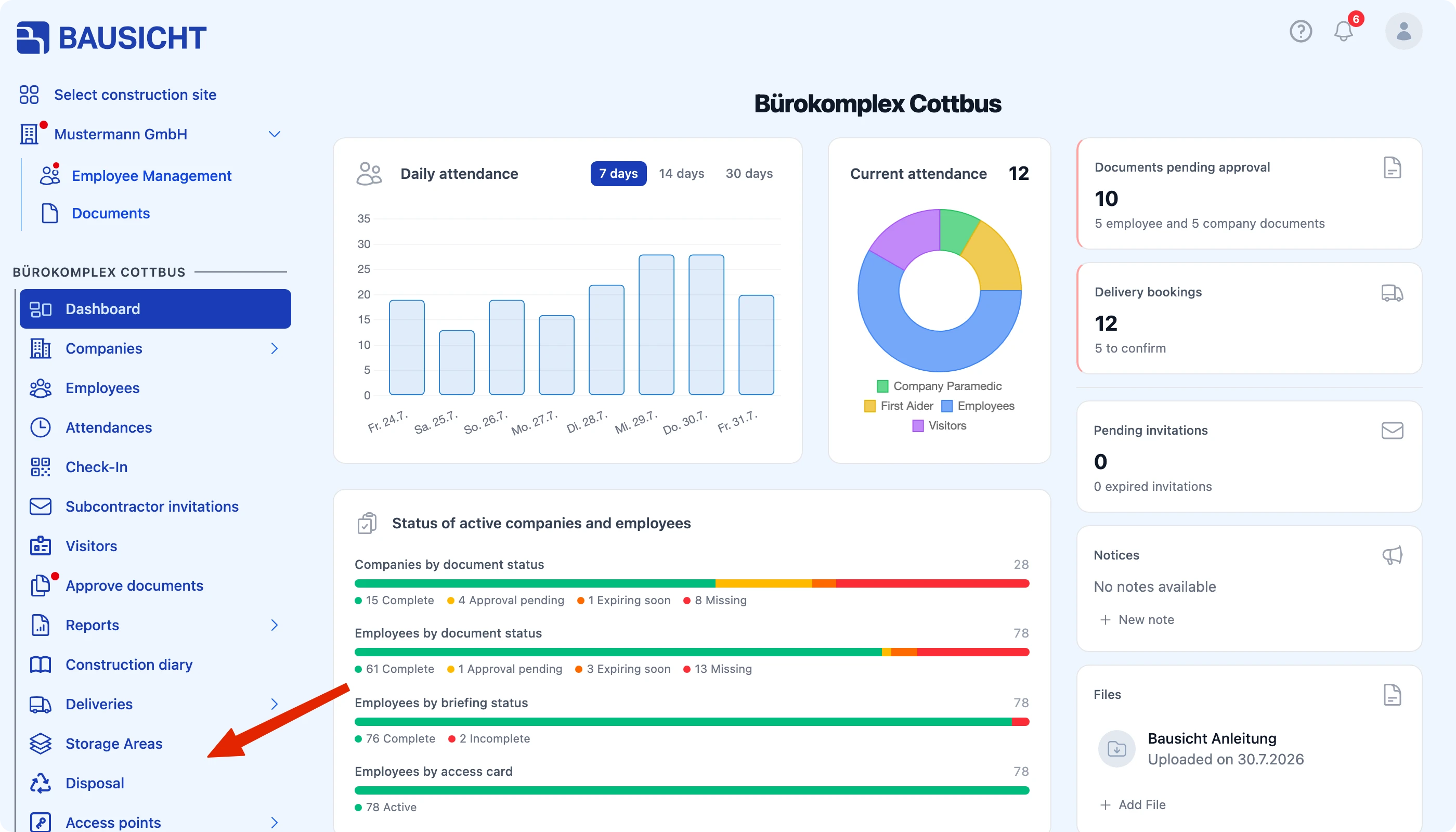Click the Companies building icon

[x=40, y=348]
